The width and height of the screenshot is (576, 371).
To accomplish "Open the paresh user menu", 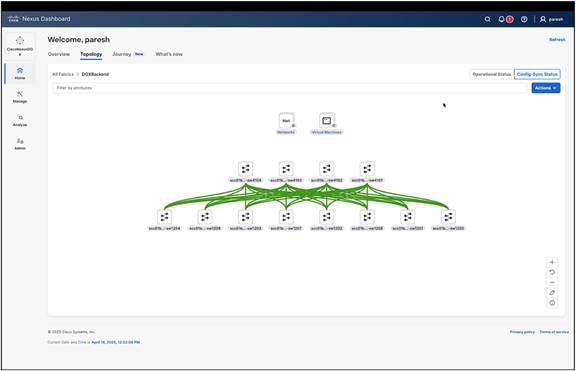I will [x=551, y=19].
